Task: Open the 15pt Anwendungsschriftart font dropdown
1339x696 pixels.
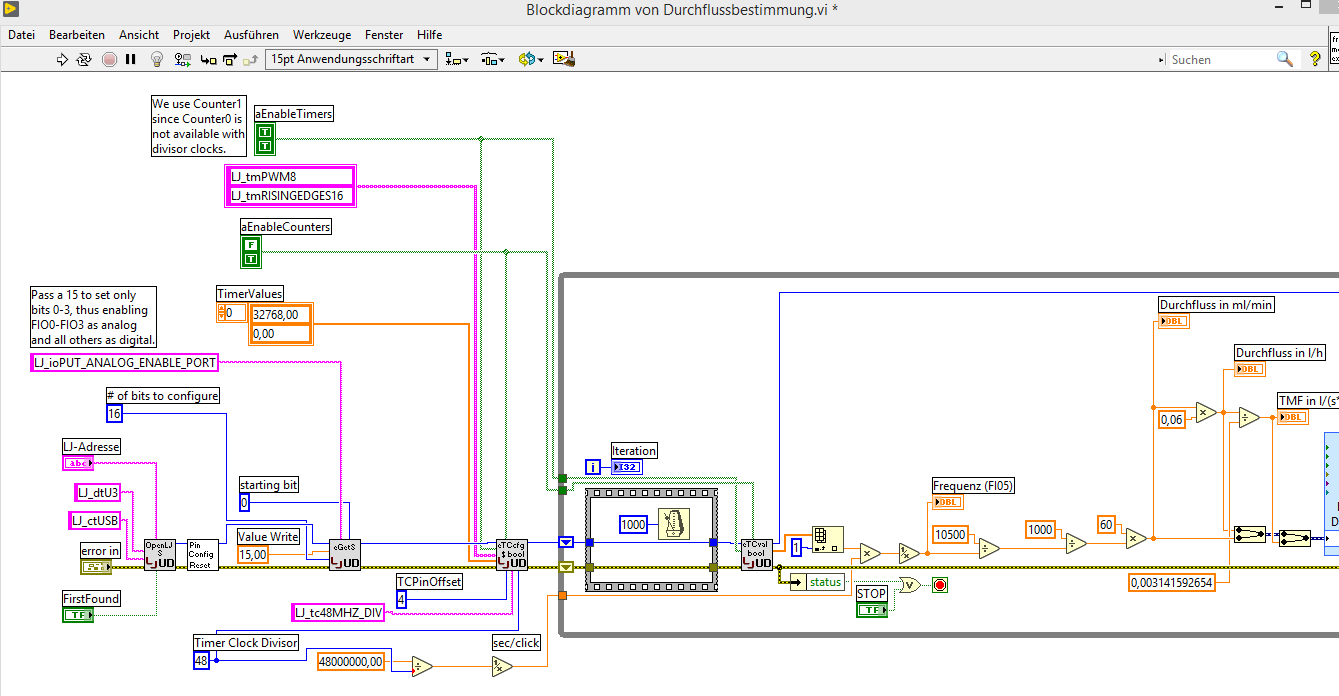Action: (351, 60)
